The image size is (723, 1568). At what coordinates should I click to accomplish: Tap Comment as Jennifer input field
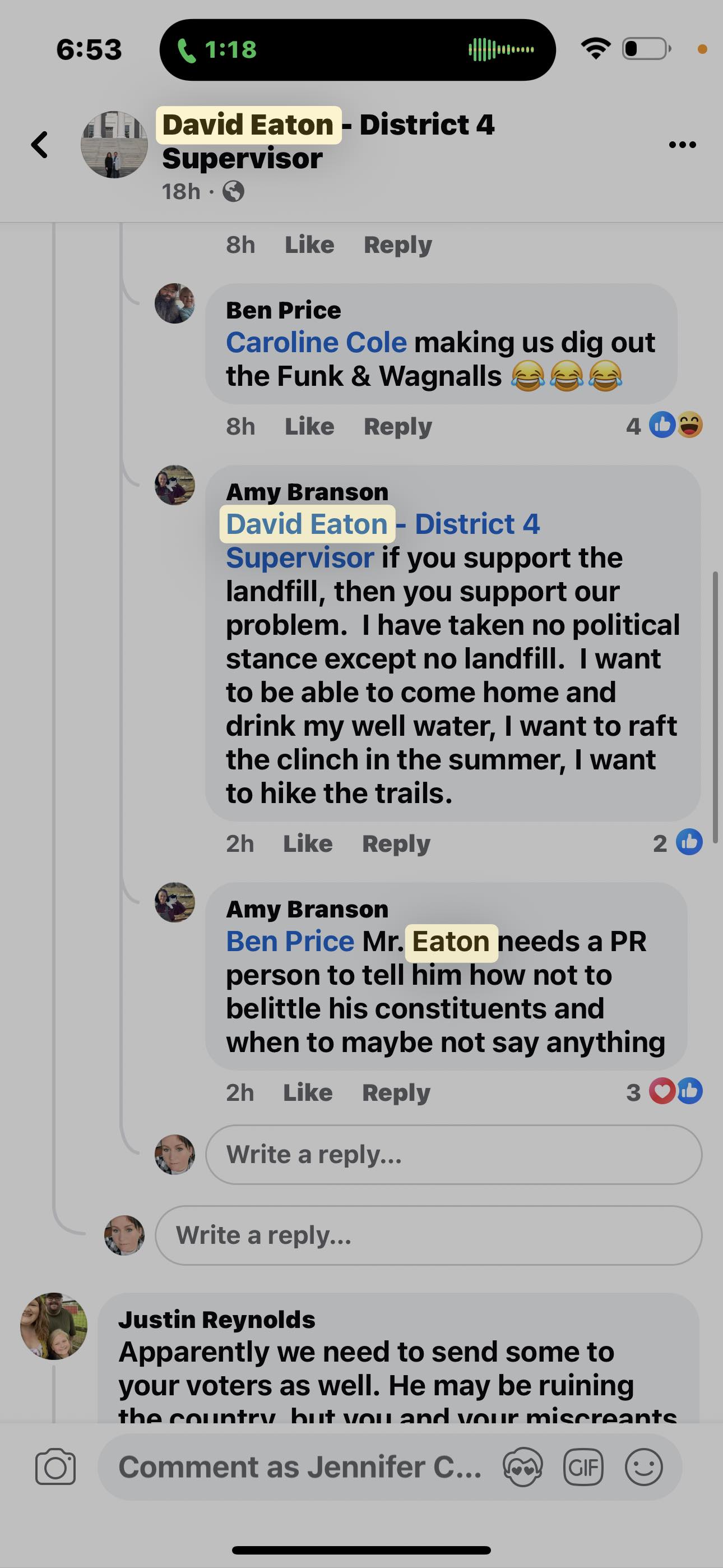click(x=299, y=1467)
